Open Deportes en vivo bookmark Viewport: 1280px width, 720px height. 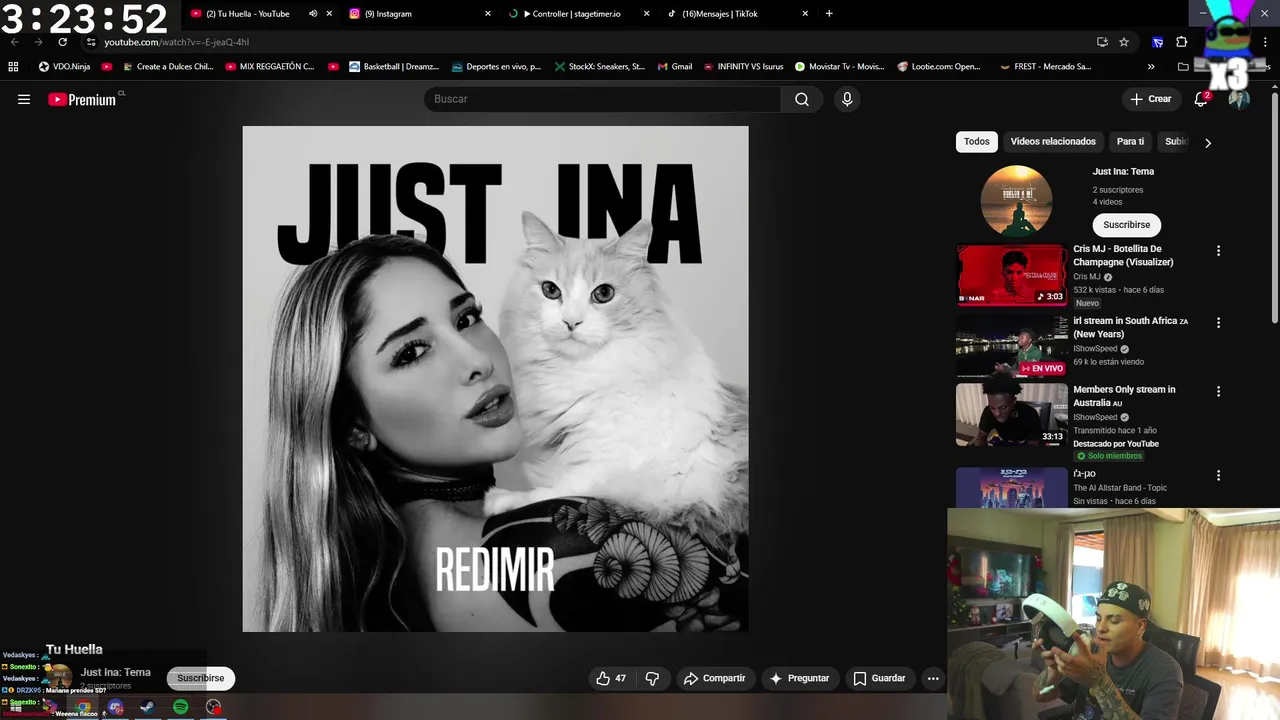pyautogui.click(x=496, y=67)
